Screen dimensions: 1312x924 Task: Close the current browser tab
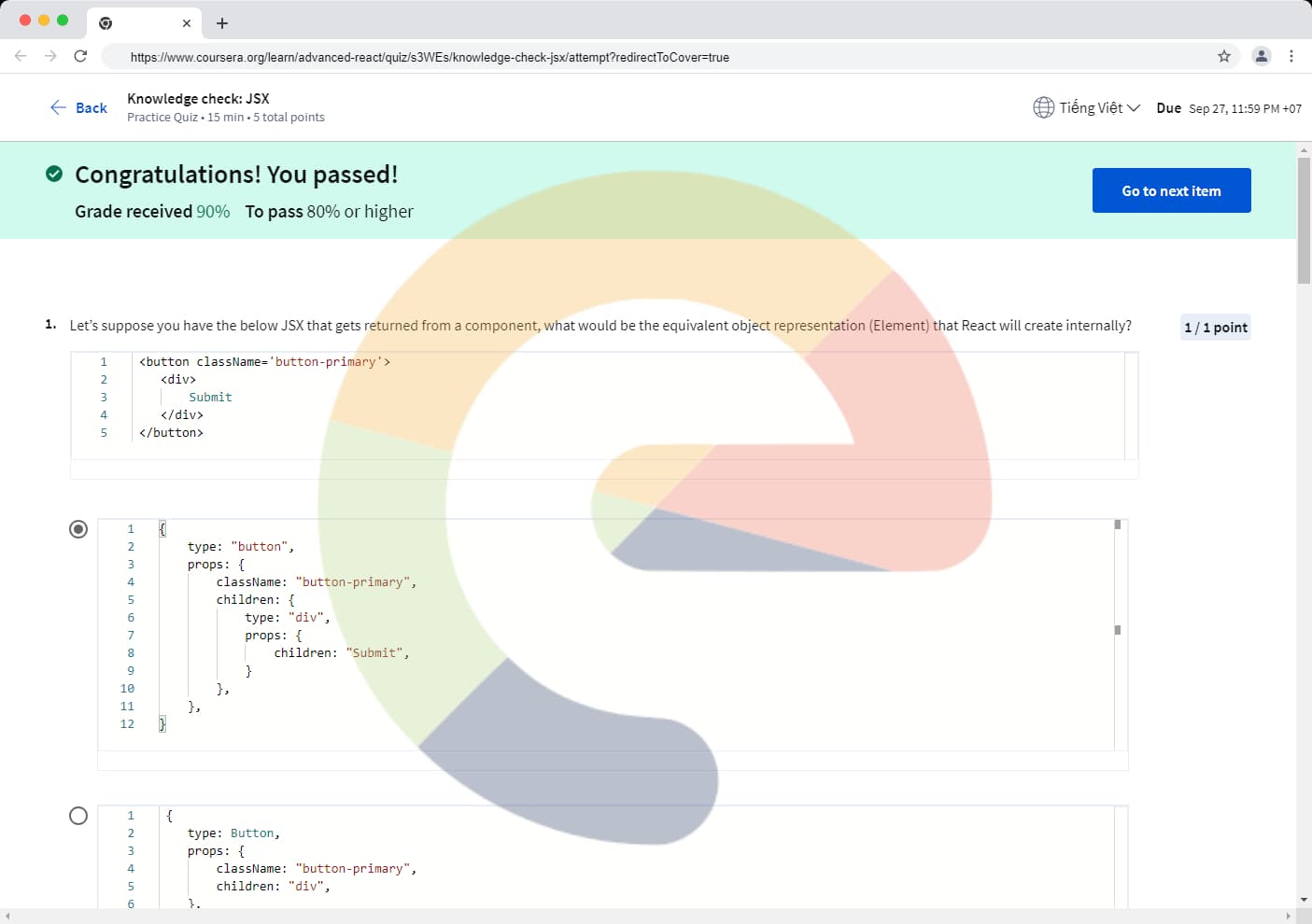click(187, 23)
